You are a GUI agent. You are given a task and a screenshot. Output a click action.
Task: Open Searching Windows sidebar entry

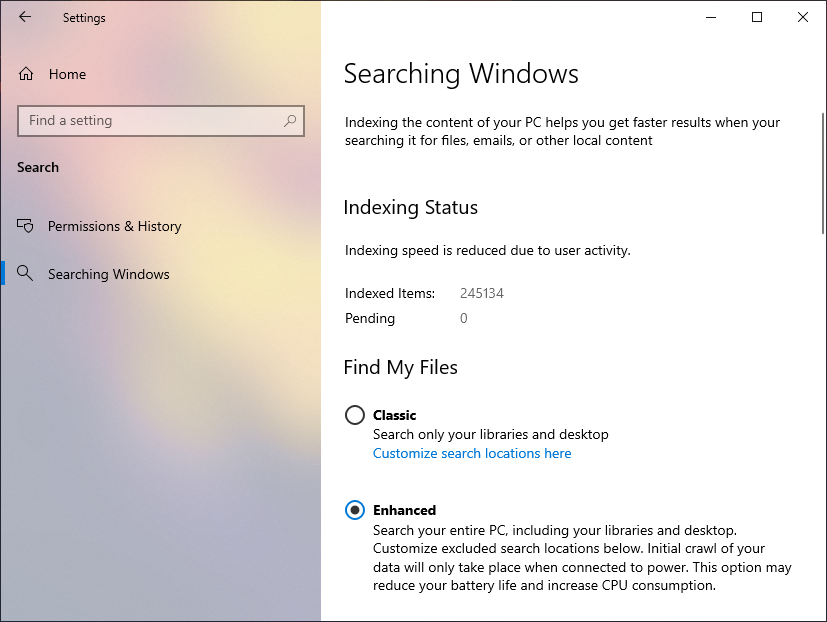pyautogui.click(x=109, y=274)
